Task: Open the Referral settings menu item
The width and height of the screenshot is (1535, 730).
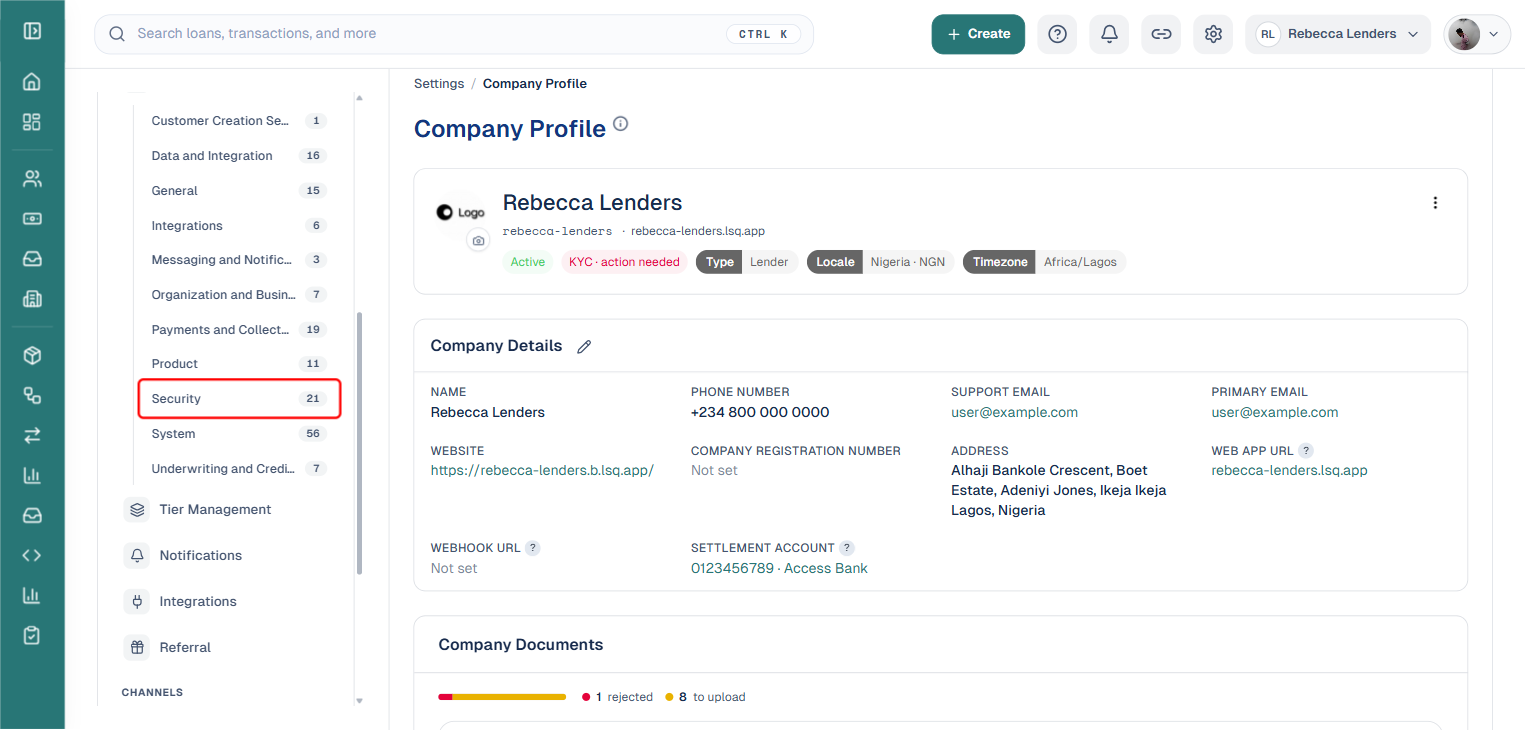Action: pyautogui.click(x=185, y=648)
